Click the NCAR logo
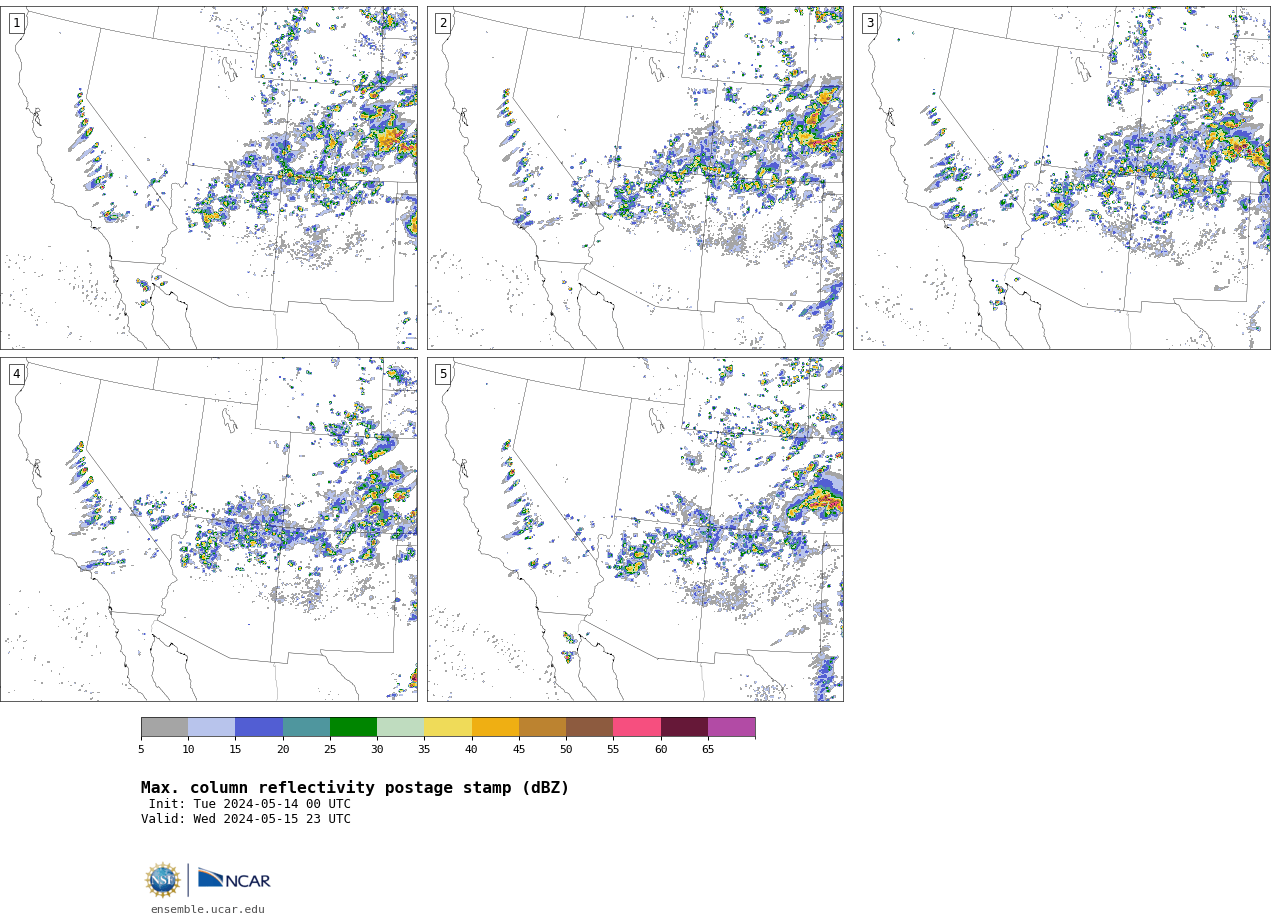The image size is (1280, 920). coord(234,879)
